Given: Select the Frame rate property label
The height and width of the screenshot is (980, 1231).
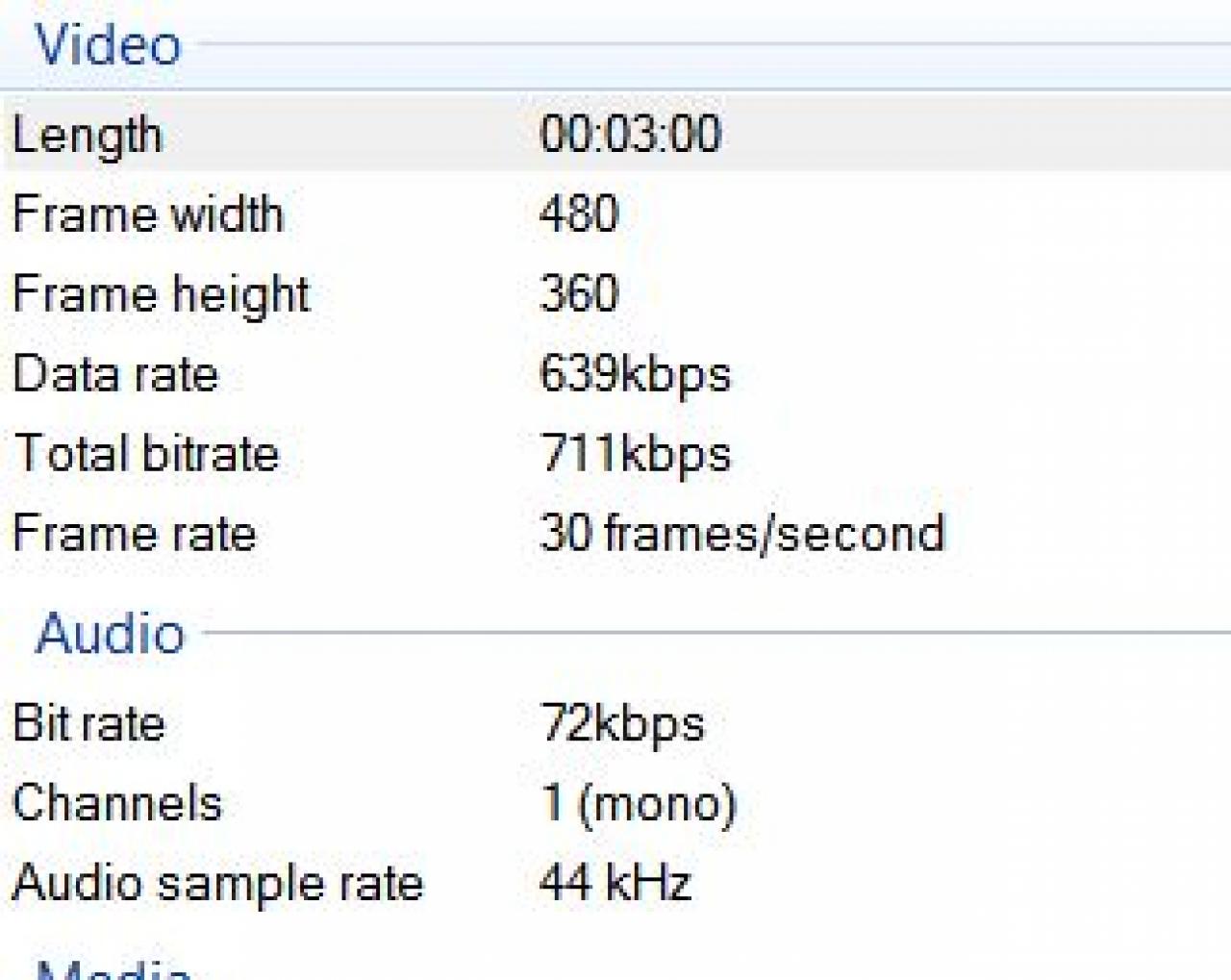Looking at the screenshot, I should coord(134,534).
